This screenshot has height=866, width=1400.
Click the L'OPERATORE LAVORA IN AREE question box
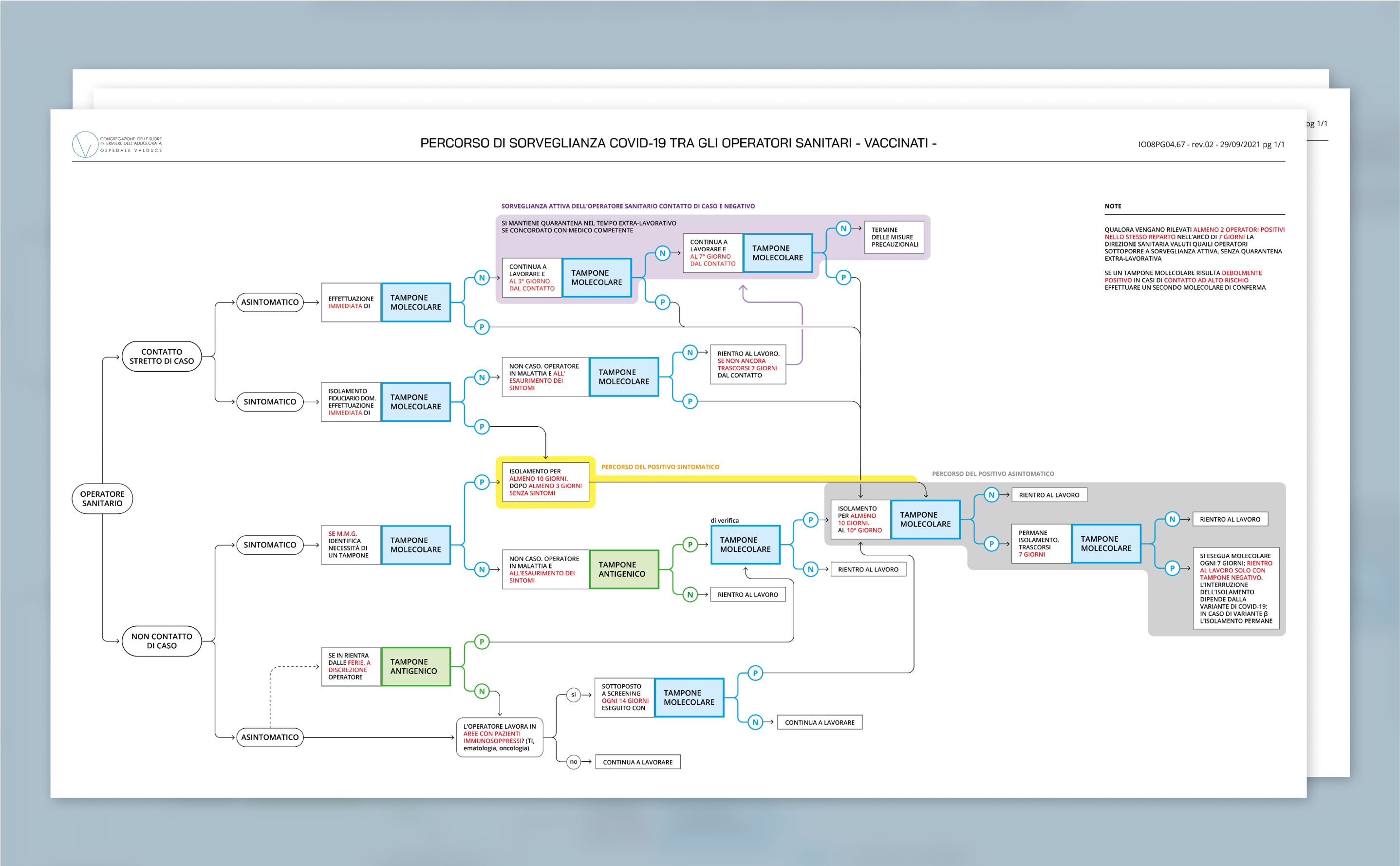[x=499, y=737]
